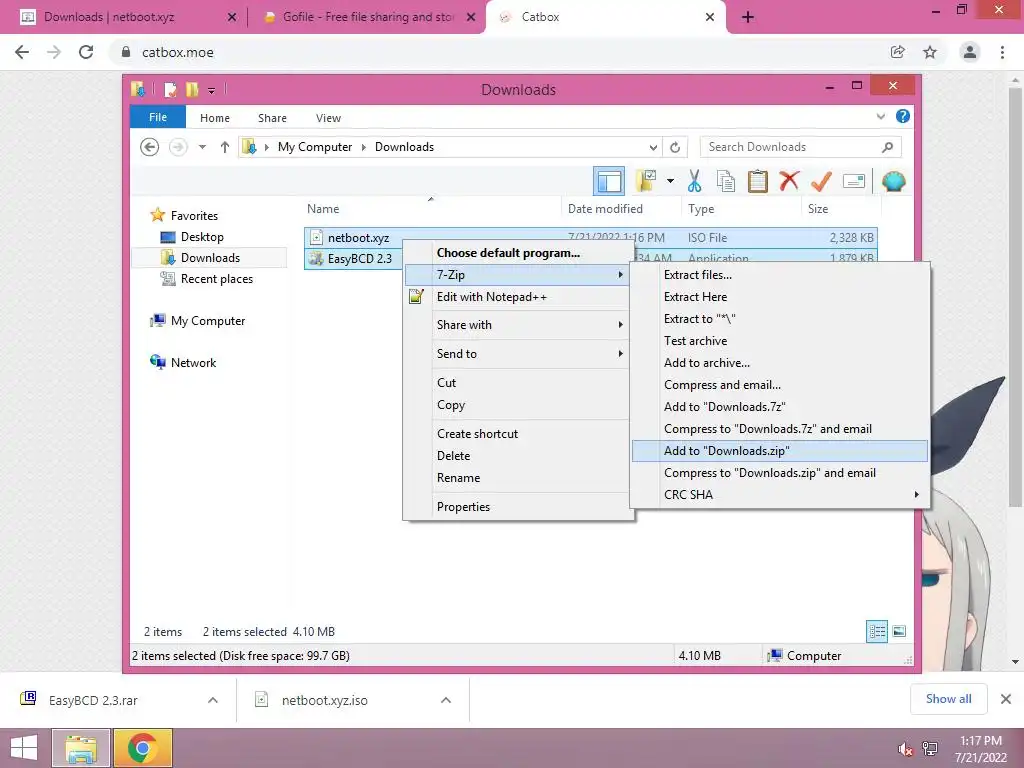
Task: Sort files by the Size column header
Action: pyautogui.click(x=840, y=208)
